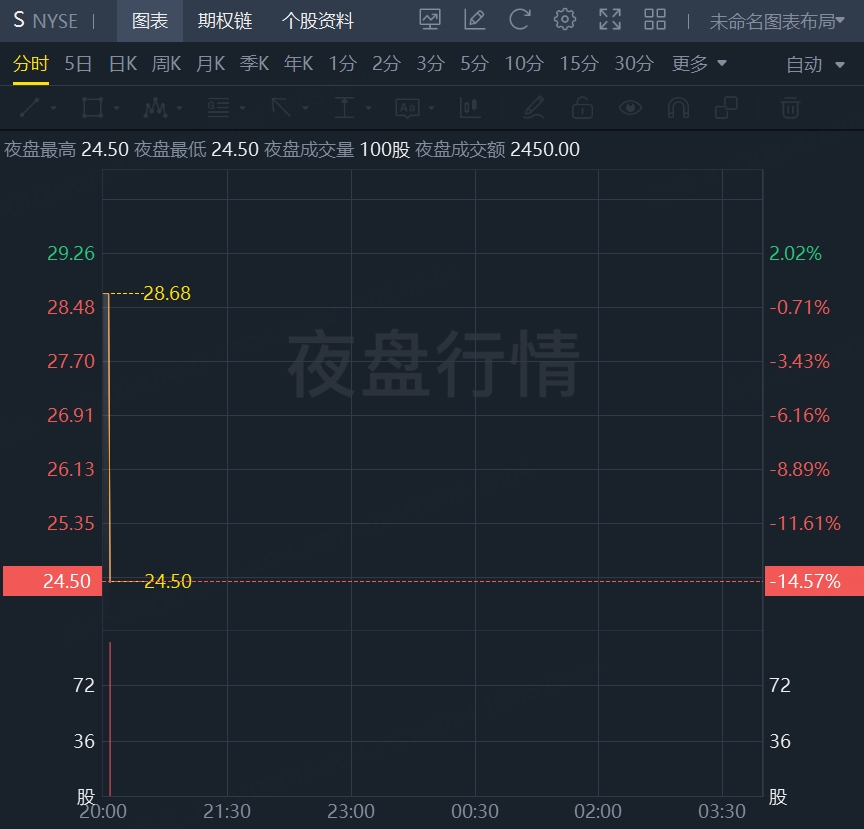The width and height of the screenshot is (864, 829).
Task: Select the wave pattern drawing tool
Action: click(x=155, y=107)
